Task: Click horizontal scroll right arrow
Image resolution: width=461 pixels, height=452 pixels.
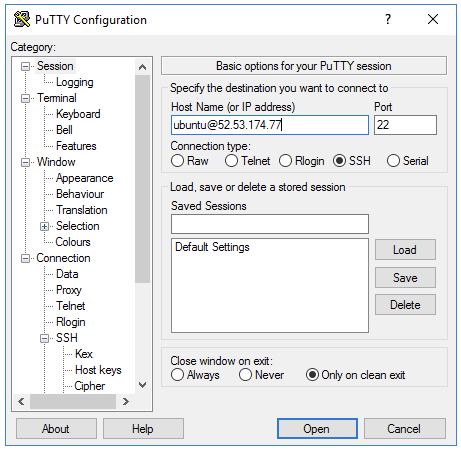Action: [126, 401]
